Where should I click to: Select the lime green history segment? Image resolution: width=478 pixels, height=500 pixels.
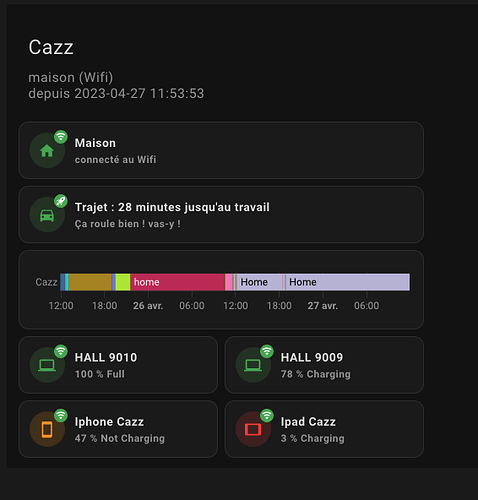(123, 282)
